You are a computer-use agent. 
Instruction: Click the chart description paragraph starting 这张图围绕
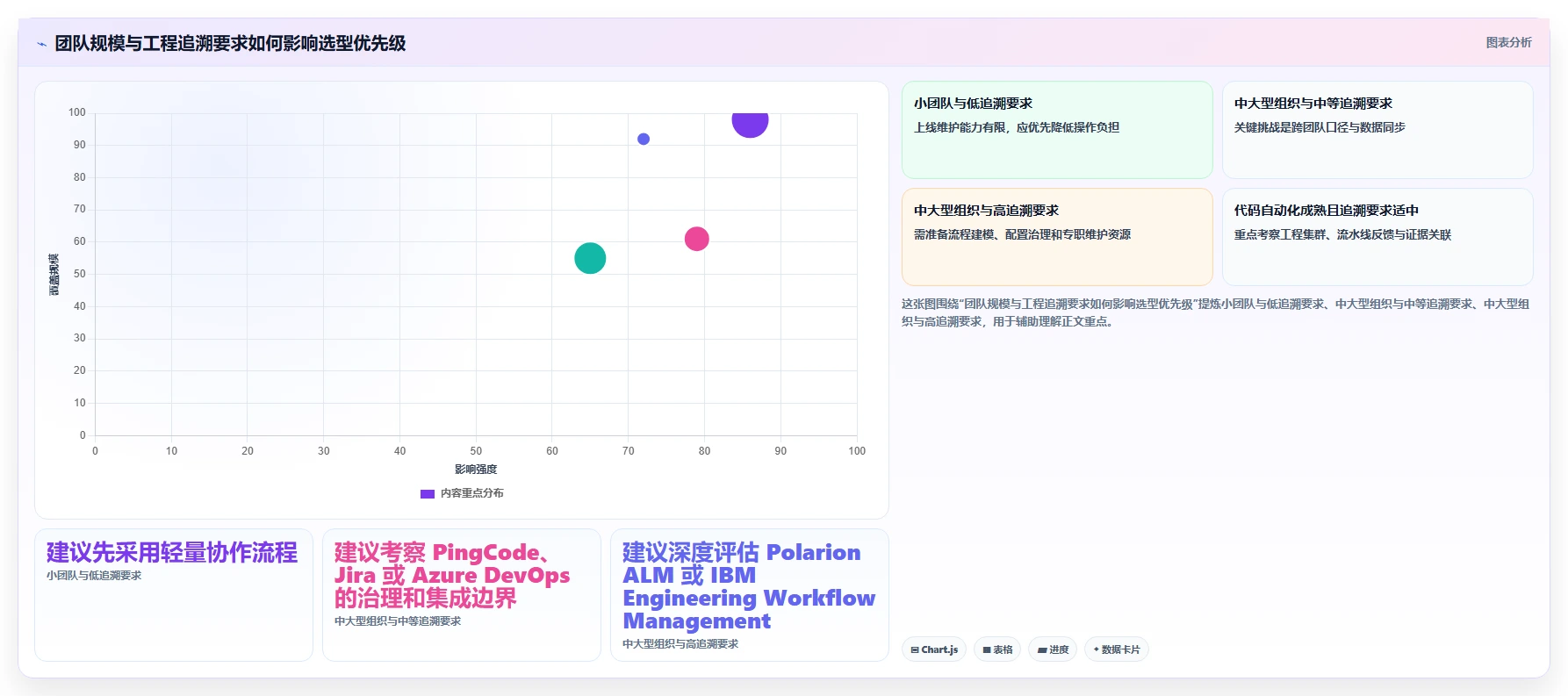(x=1216, y=312)
